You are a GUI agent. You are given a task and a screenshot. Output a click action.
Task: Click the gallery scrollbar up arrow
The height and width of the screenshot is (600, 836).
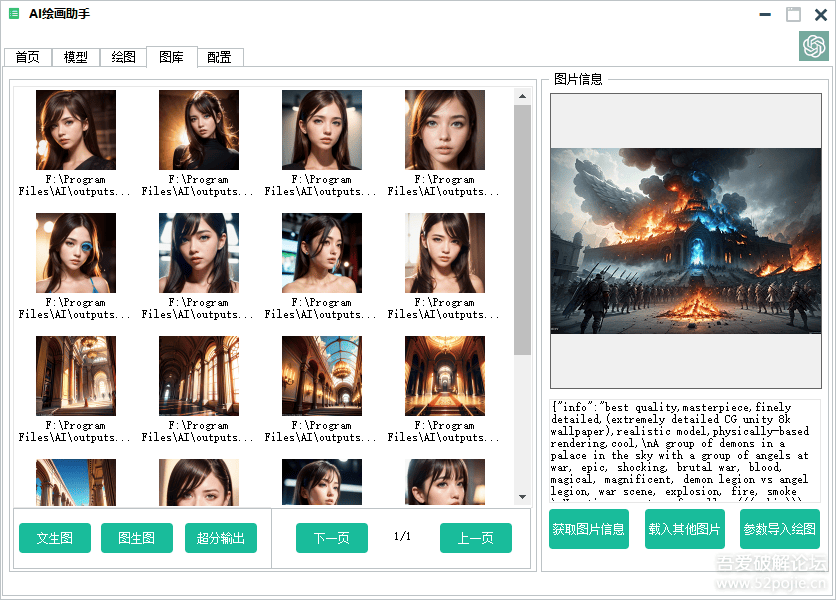522,96
